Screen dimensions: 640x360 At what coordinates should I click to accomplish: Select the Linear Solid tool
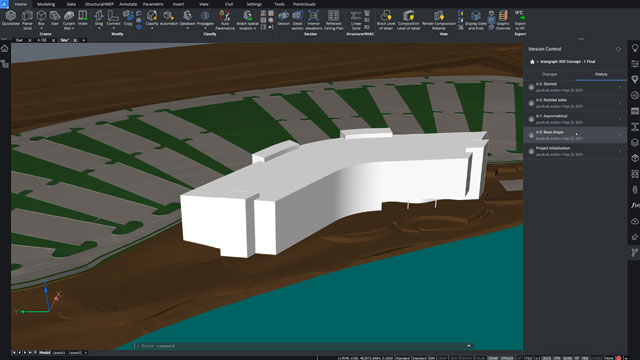tap(356, 20)
